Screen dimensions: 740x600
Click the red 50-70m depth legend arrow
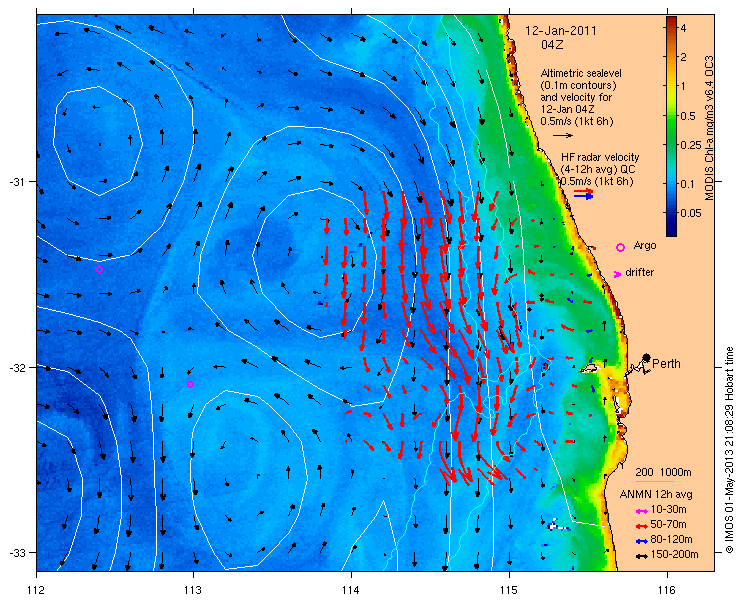point(641,525)
